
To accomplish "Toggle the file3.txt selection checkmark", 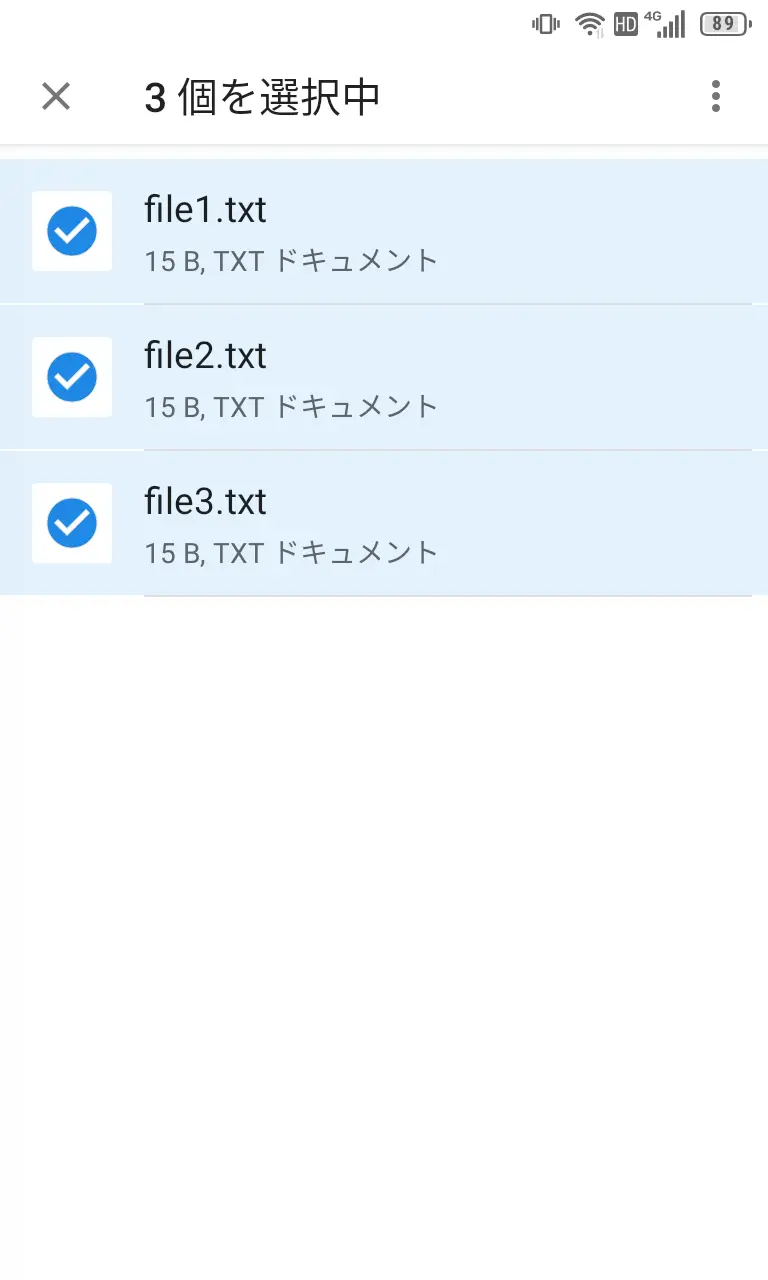I will (x=72, y=523).
